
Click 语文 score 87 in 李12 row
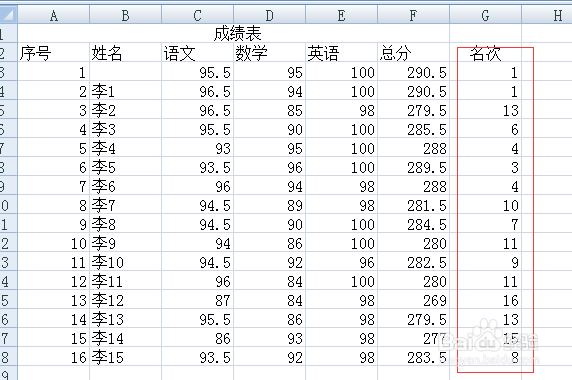click(197, 300)
